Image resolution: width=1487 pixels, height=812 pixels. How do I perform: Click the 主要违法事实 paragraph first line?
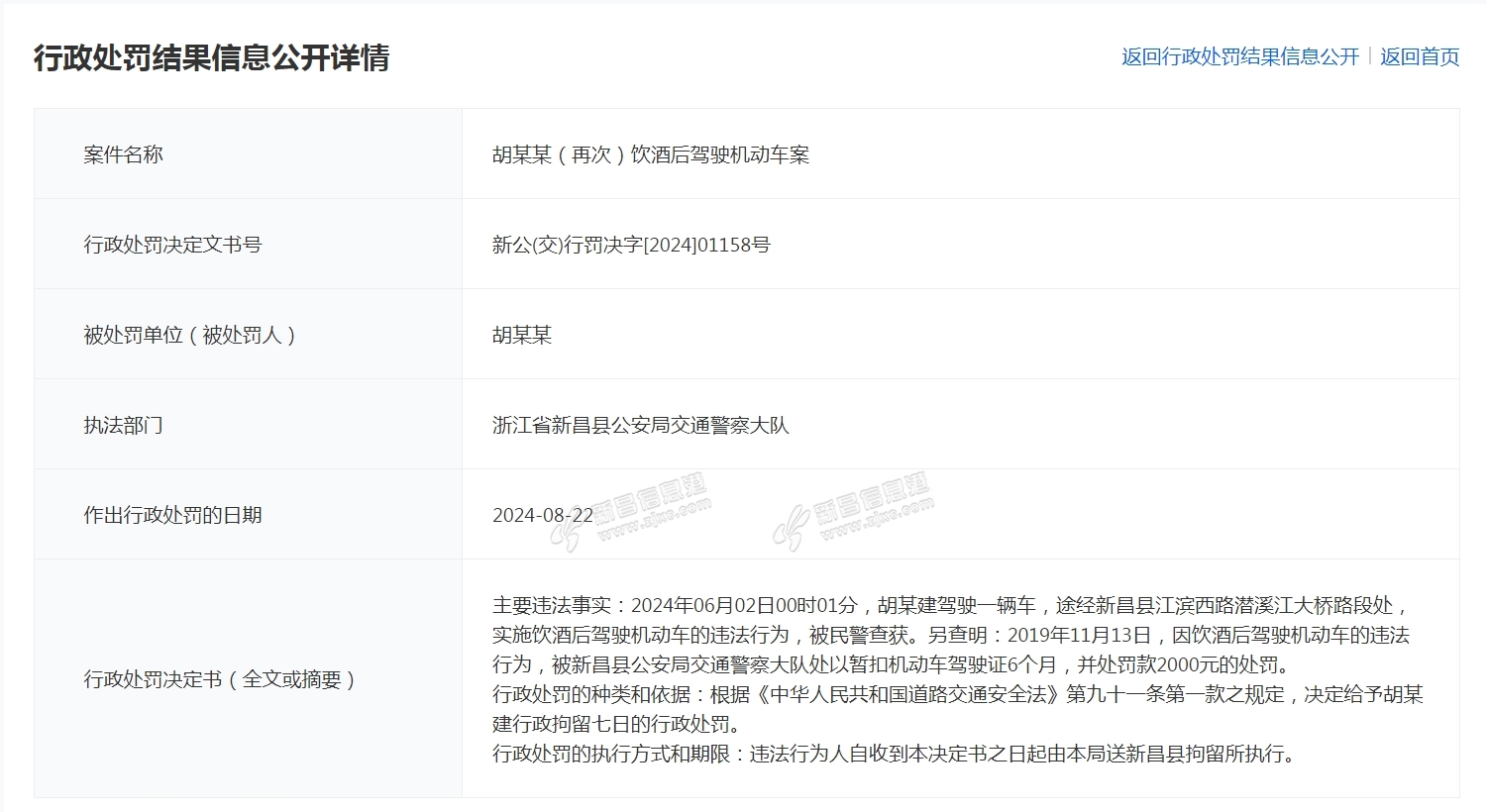[949, 605]
